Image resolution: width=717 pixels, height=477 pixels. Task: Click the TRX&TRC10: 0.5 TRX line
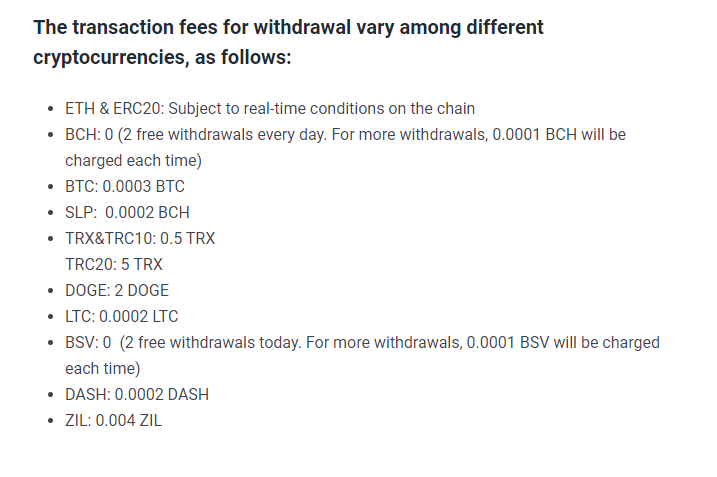pos(140,239)
